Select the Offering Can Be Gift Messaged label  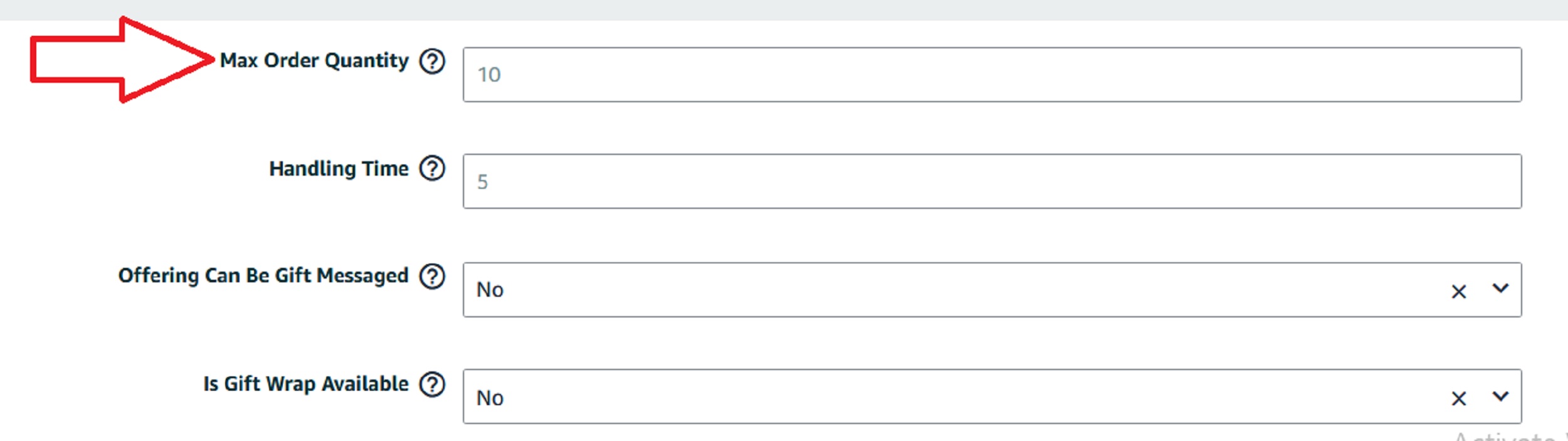tap(263, 276)
